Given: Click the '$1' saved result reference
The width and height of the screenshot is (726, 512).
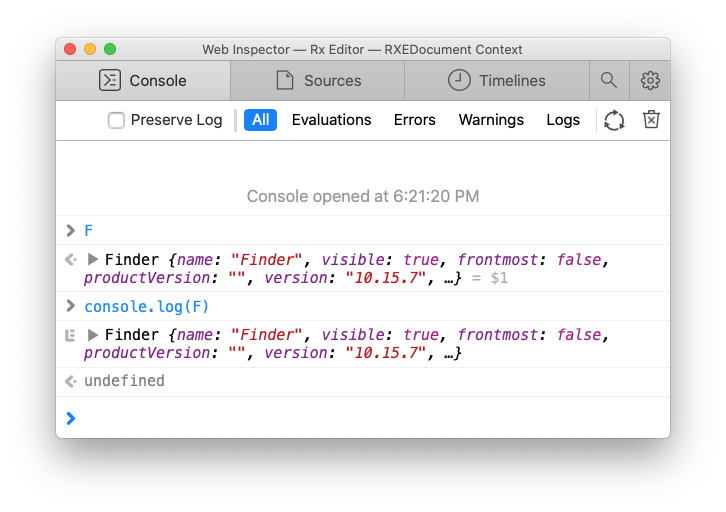Looking at the screenshot, I should click(x=499, y=278).
